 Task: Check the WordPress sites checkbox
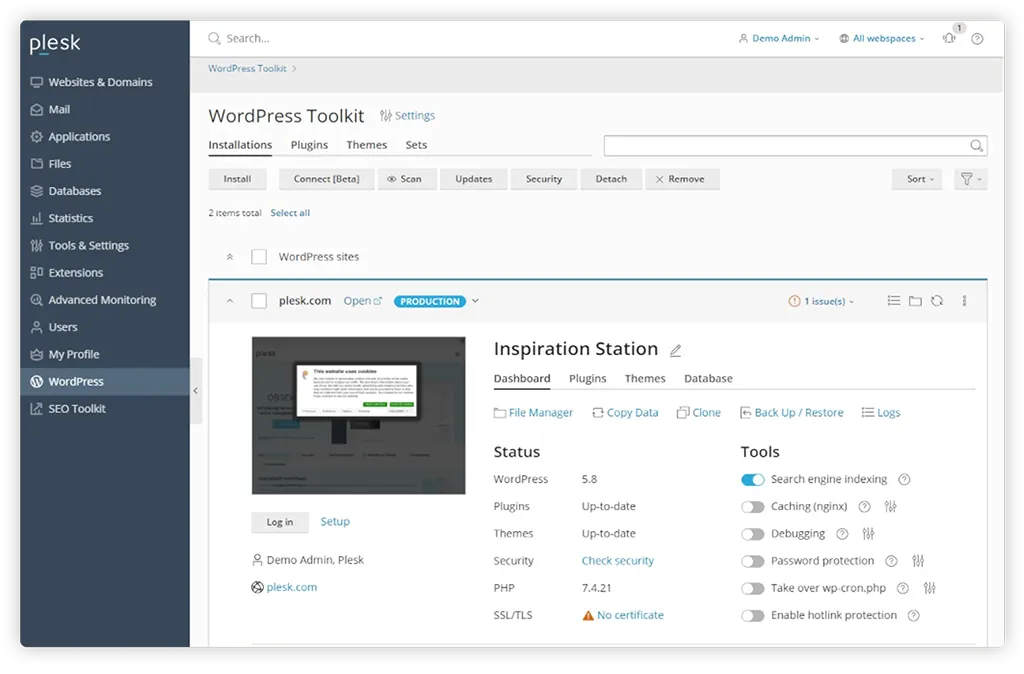tap(258, 256)
